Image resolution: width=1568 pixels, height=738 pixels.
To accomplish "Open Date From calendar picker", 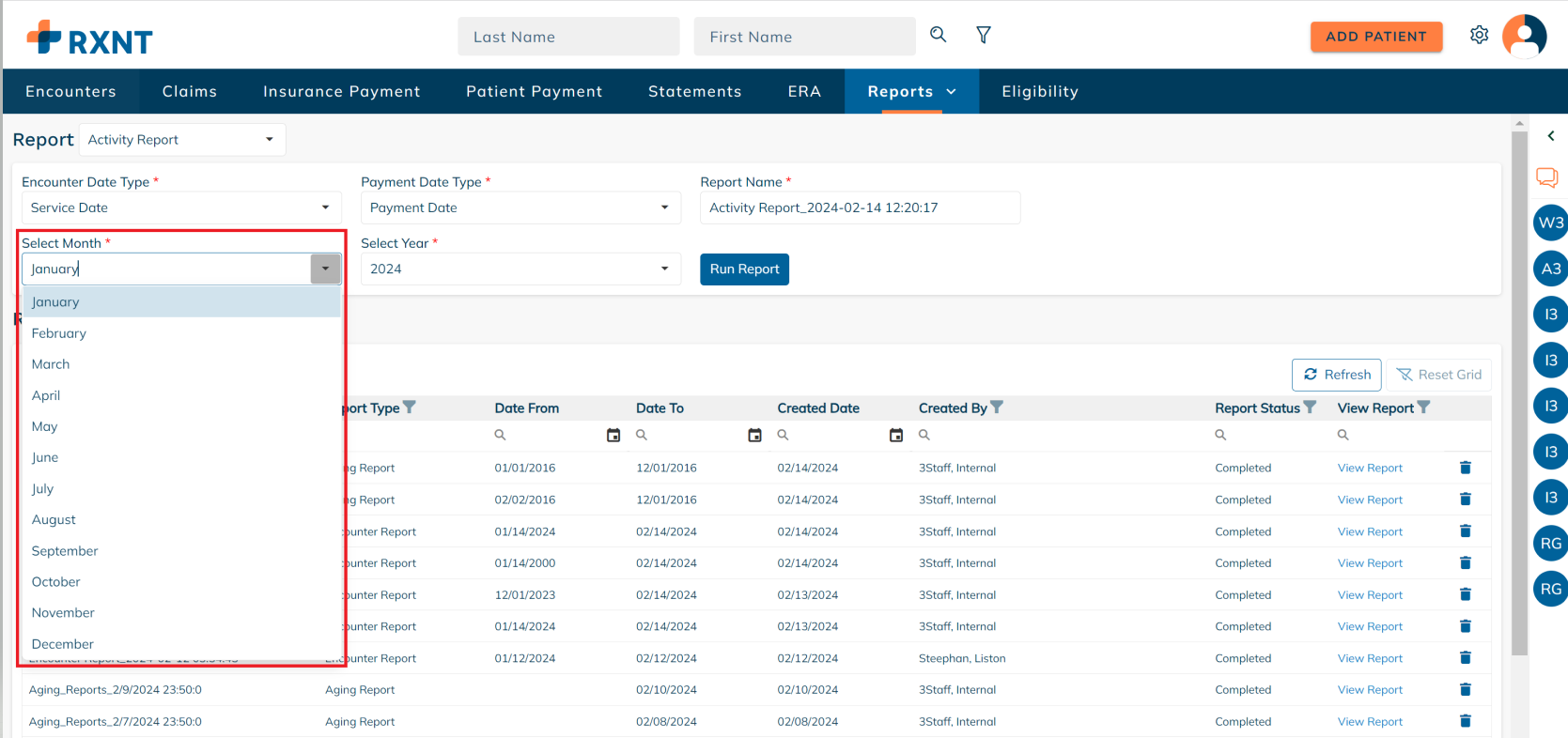I will pos(613,435).
